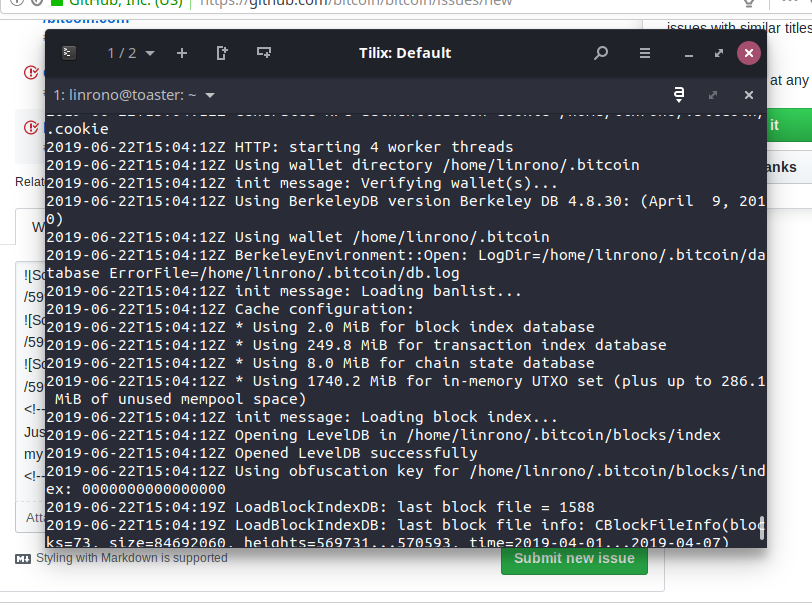The image size is (812, 609).
Task: Click the Submit new issue button
Action: 574,560
